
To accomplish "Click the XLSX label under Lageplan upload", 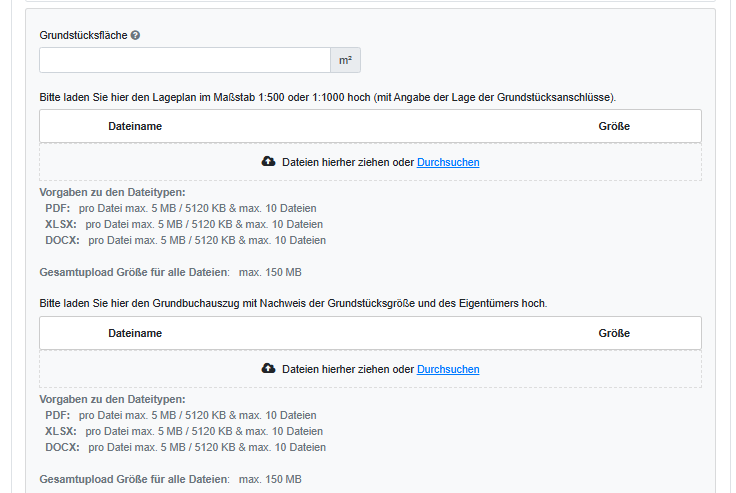I will [60, 224].
